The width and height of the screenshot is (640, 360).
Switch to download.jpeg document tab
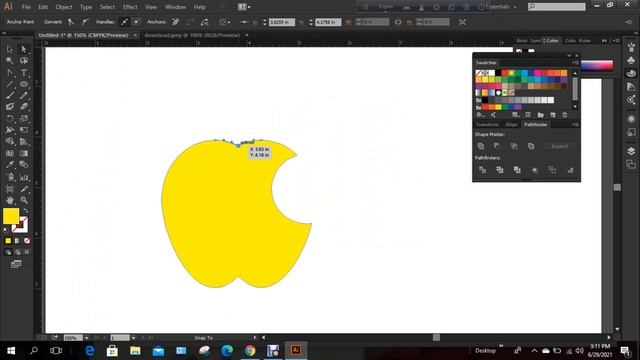tap(192, 35)
